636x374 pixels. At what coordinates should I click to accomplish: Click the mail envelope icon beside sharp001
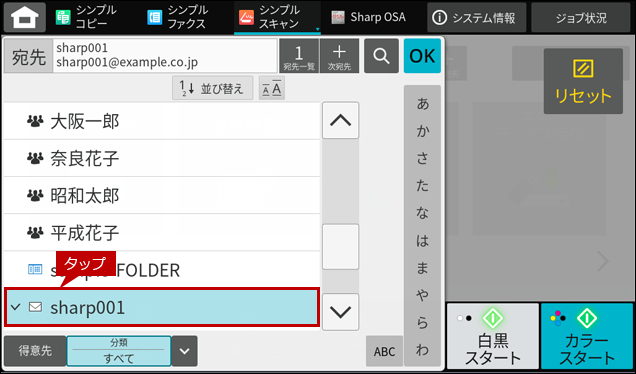tap(35, 307)
